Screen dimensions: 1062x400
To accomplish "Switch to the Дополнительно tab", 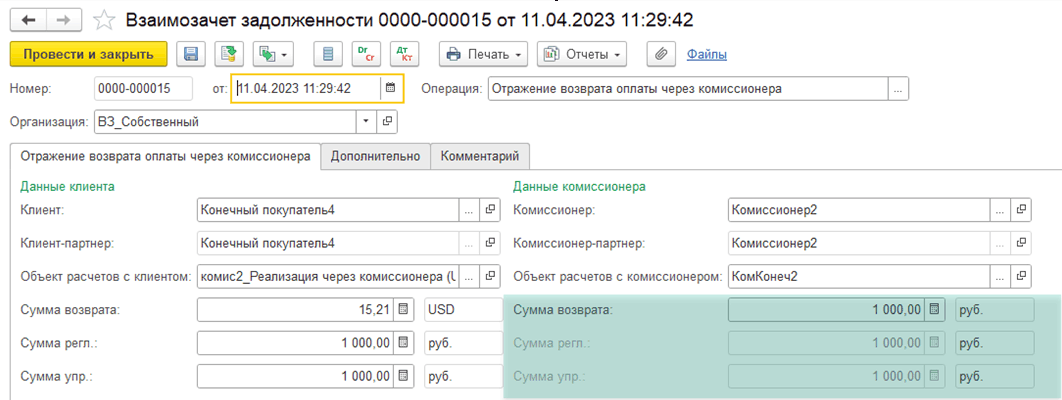I will coord(375,157).
